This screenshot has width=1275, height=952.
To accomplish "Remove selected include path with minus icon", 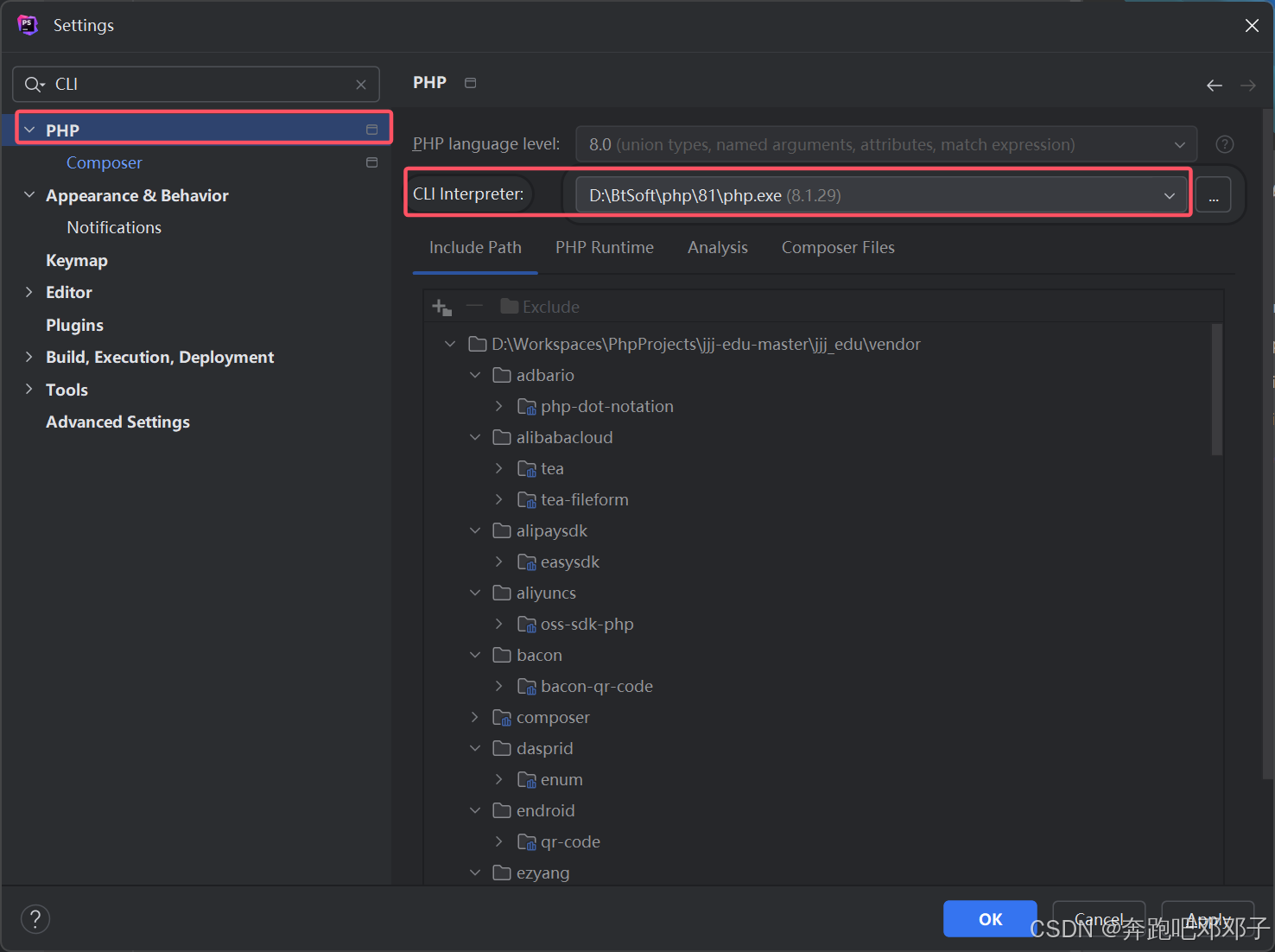I will [x=474, y=305].
